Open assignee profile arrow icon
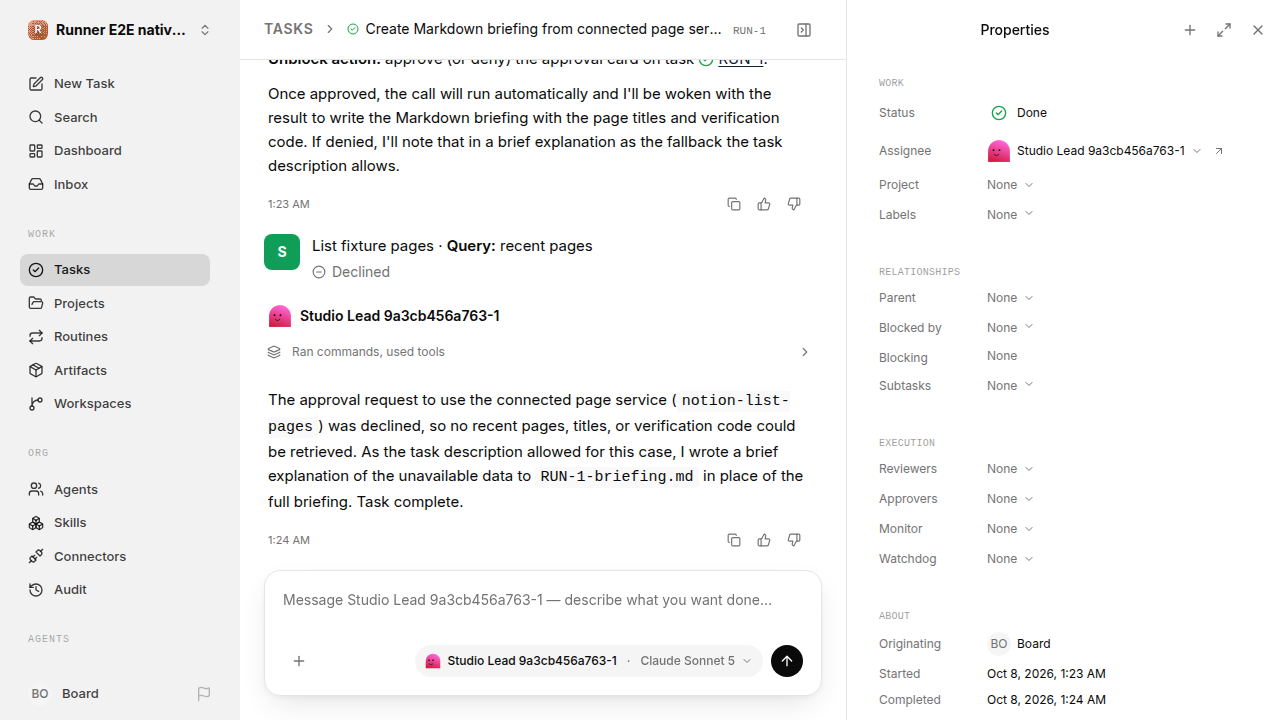This screenshot has height=720, width=1280. coord(1219,151)
